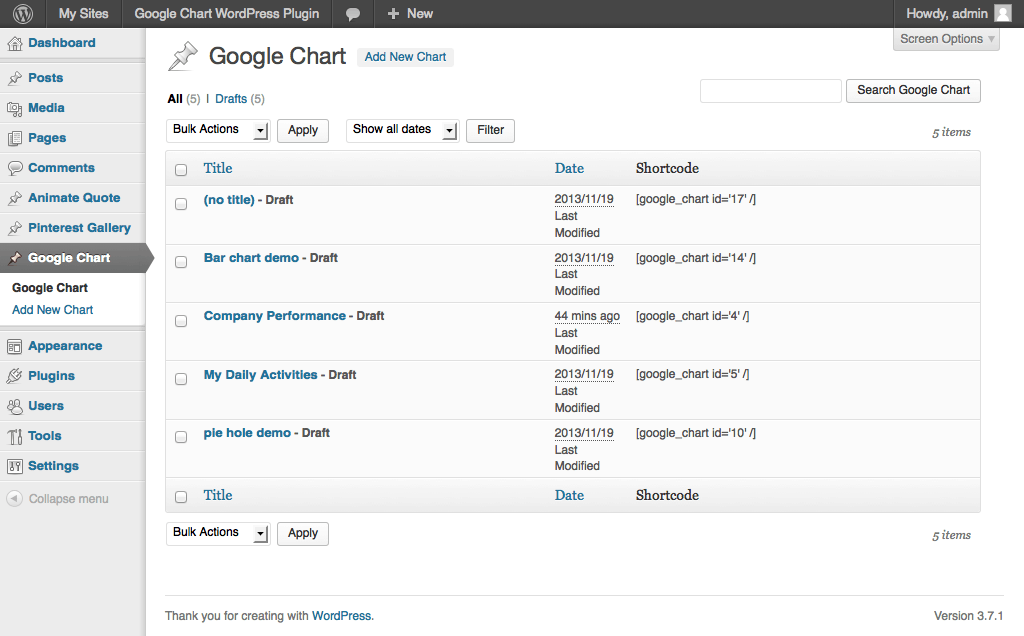The height and width of the screenshot is (636, 1024).
Task: Open the top Bulk Actions dropdown
Action: [218, 130]
